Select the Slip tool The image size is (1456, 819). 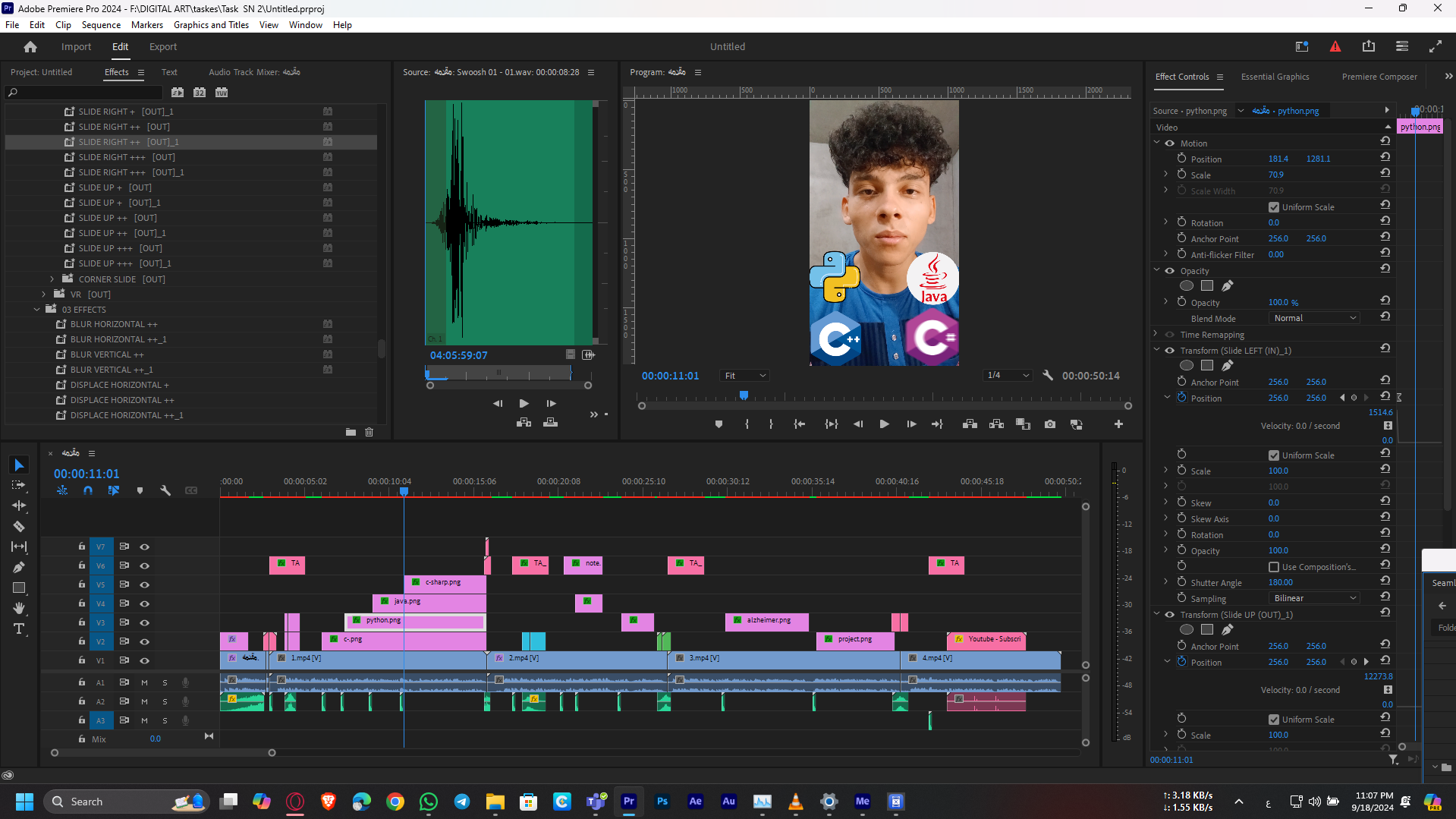pos(20,547)
